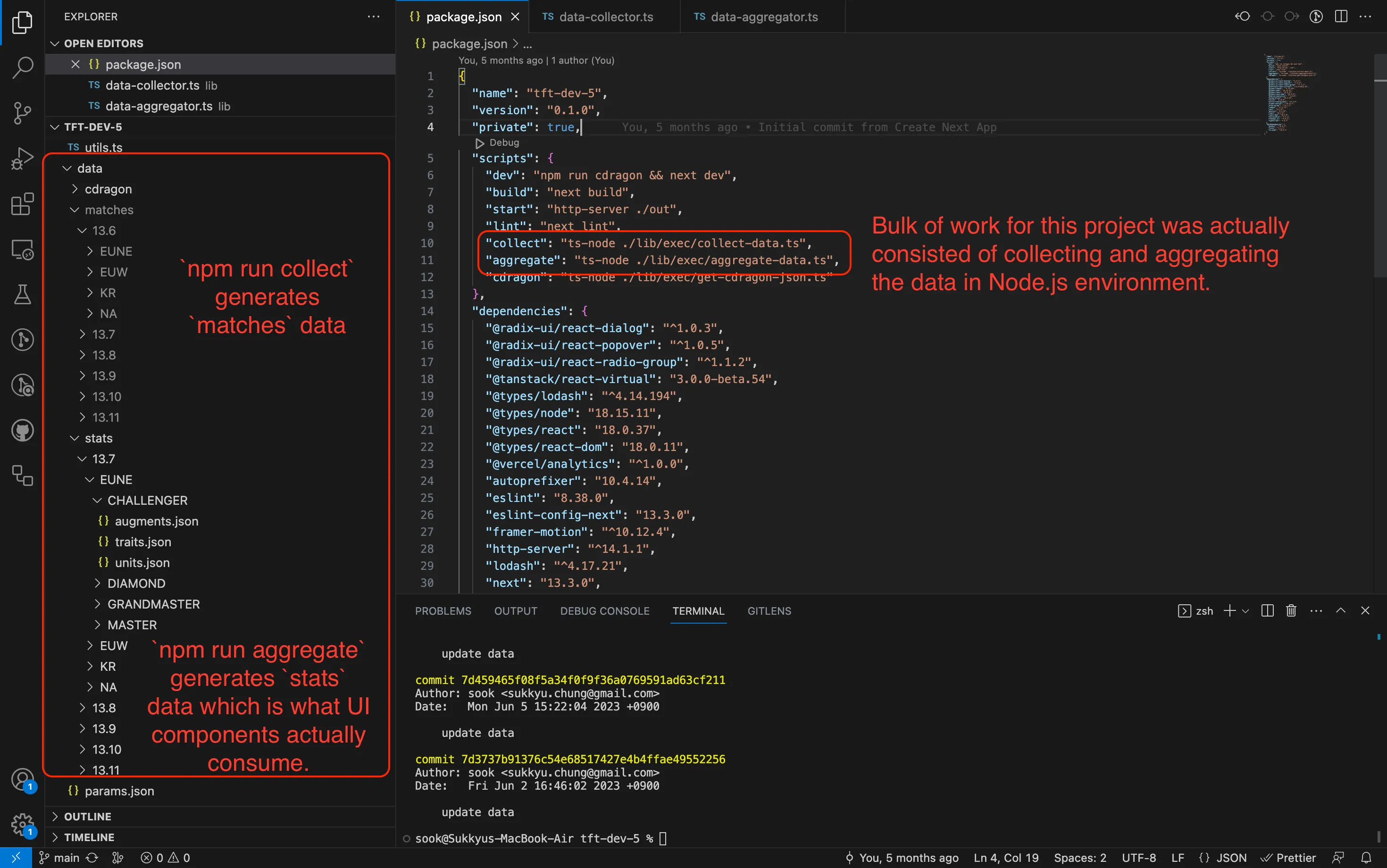Open the Extensions view
1387x868 pixels.
pyautogui.click(x=22, y=204)
